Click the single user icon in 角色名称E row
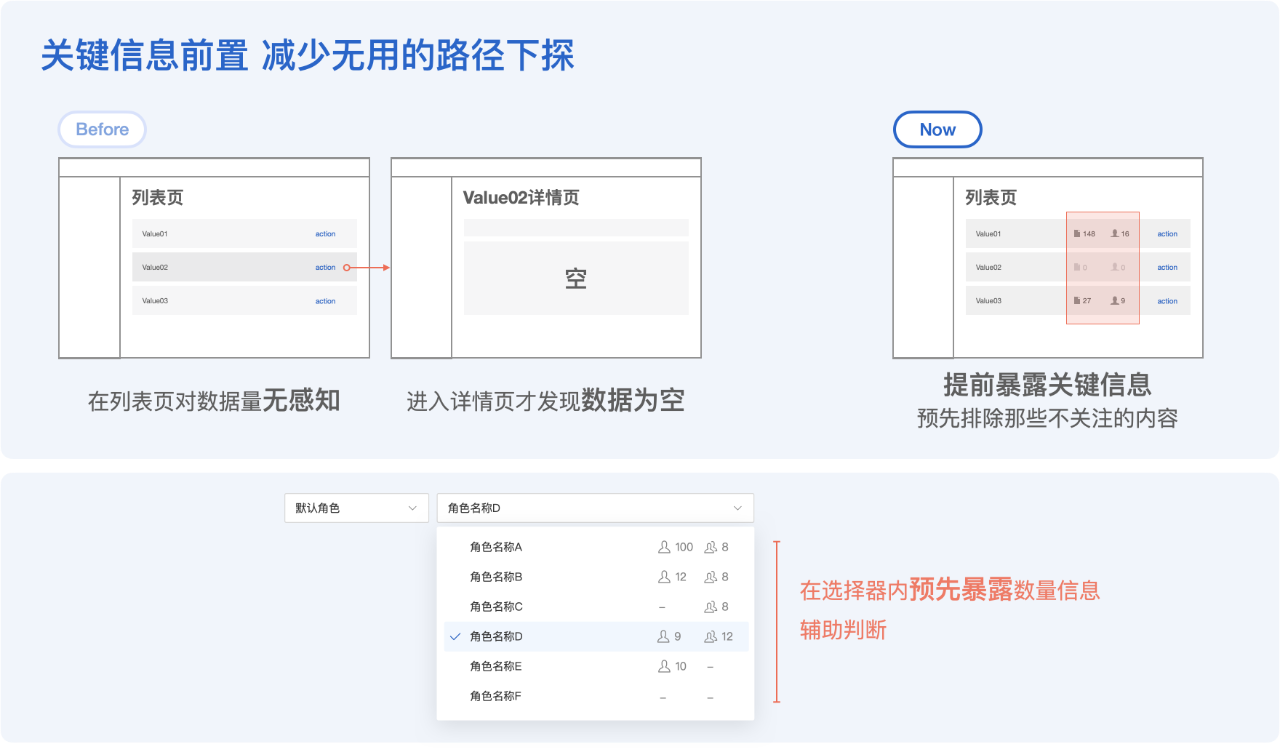1280x748 pixels. pyautogui.click(x=663, y=666)
